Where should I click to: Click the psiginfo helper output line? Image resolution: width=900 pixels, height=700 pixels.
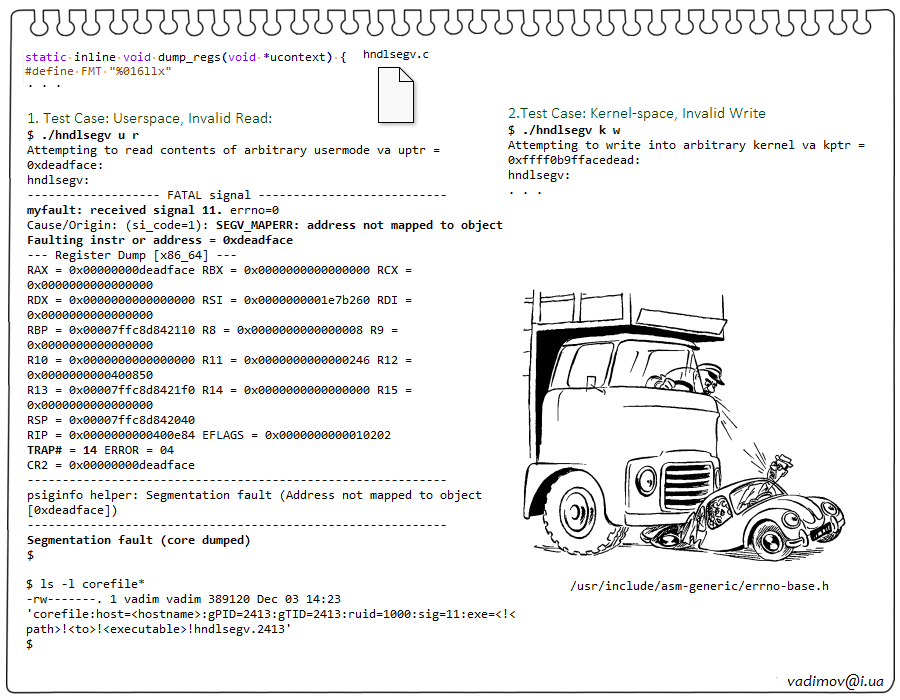(254, 495)
